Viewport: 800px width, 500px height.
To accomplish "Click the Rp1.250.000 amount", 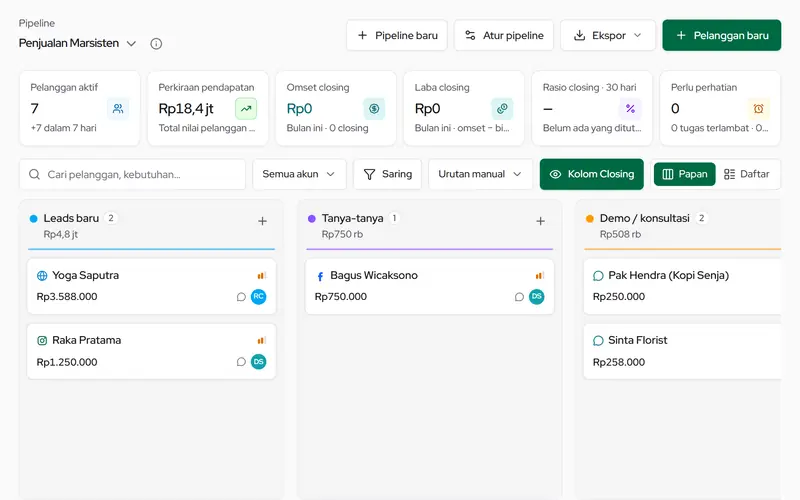I will pos(67,362).
